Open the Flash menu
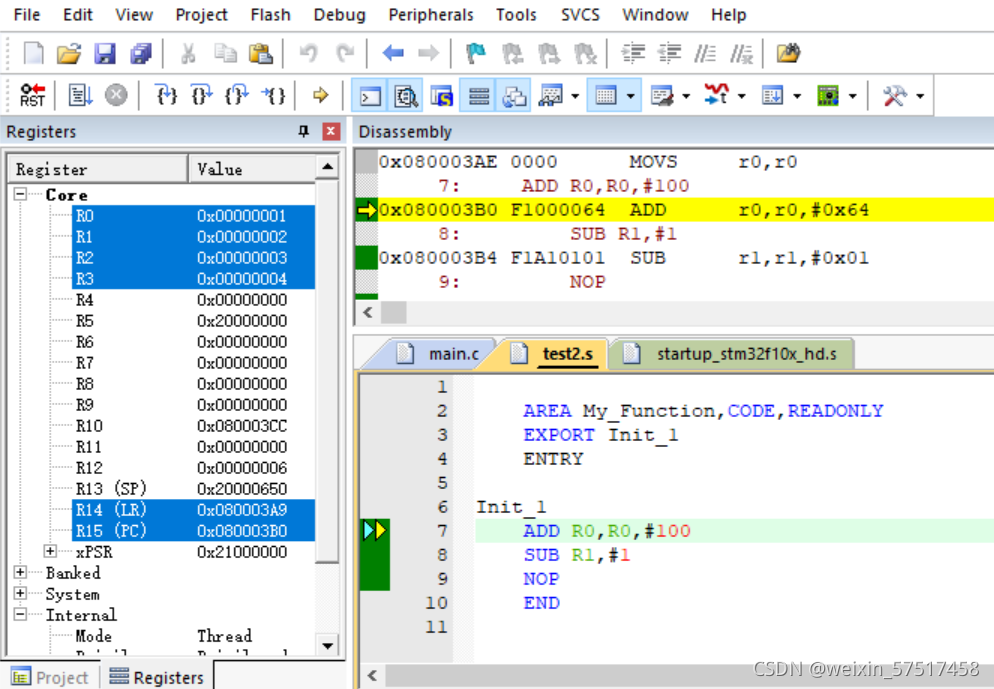This screenshot has width=994, height=689. 270,15
